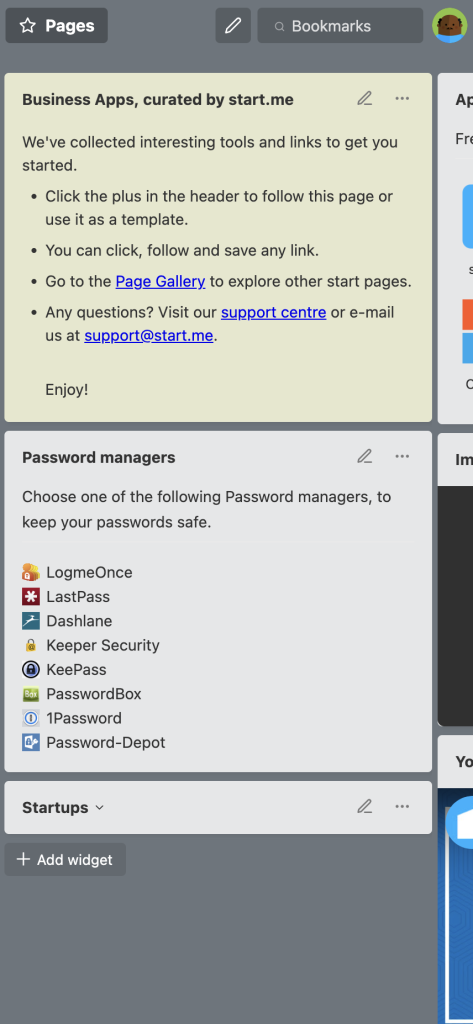
Task: Click the support@start.me email link
Action: coord(149,336)
